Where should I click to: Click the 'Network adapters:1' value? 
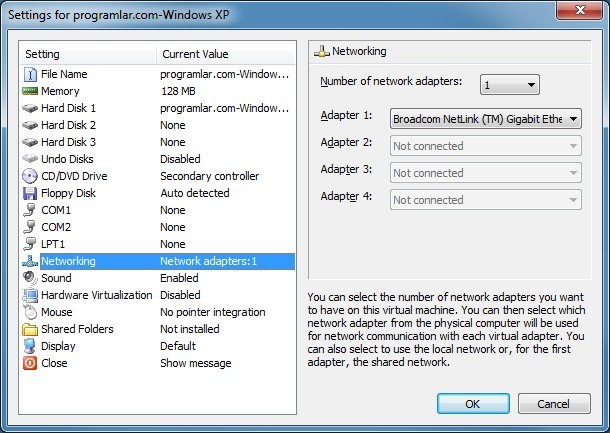pos(209,261)
